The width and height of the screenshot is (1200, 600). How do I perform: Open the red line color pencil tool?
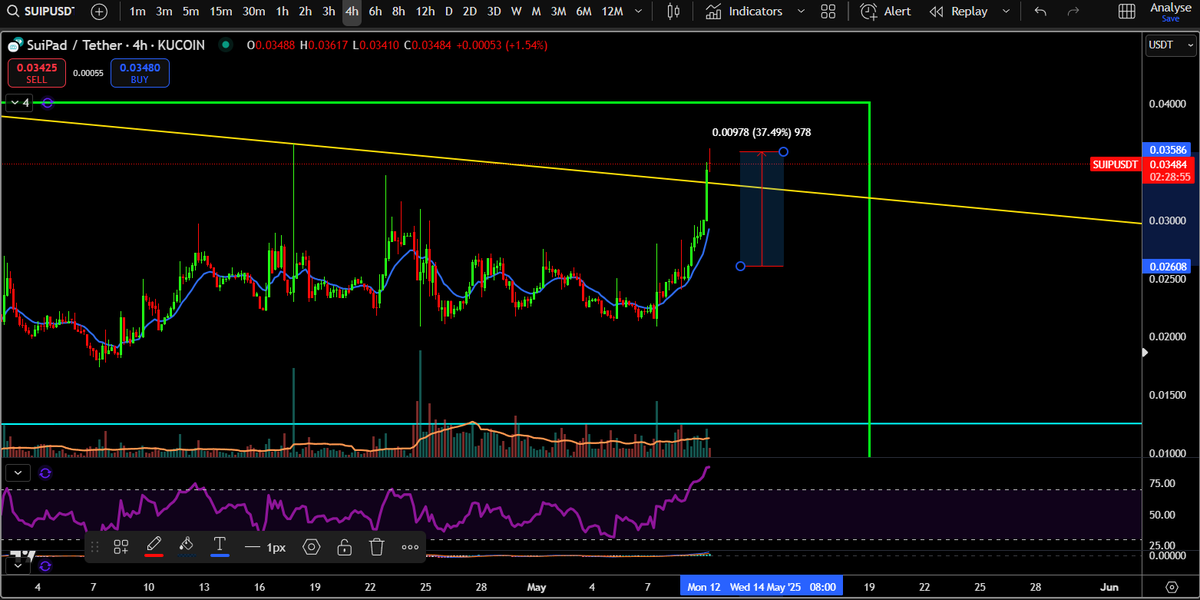tap(154, 547)
